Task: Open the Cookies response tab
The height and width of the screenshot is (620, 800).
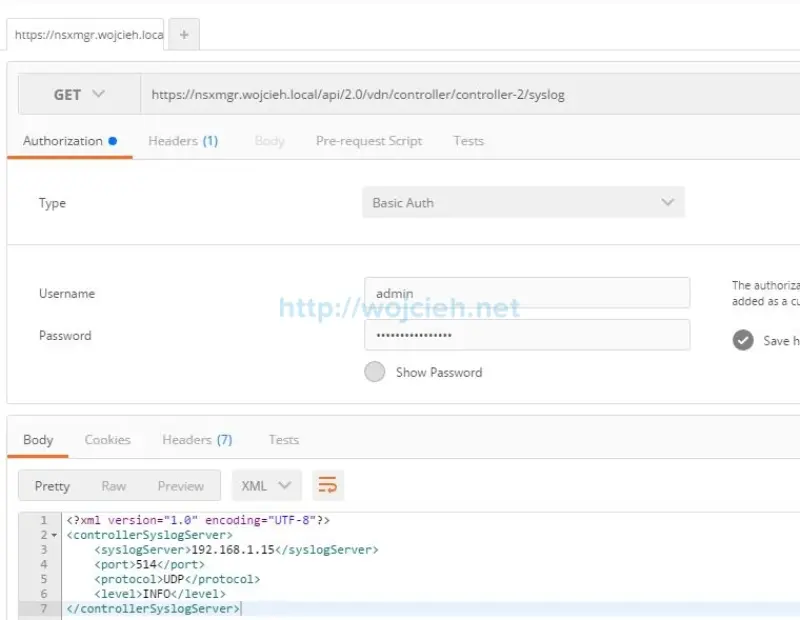Action: coord(107,439)
